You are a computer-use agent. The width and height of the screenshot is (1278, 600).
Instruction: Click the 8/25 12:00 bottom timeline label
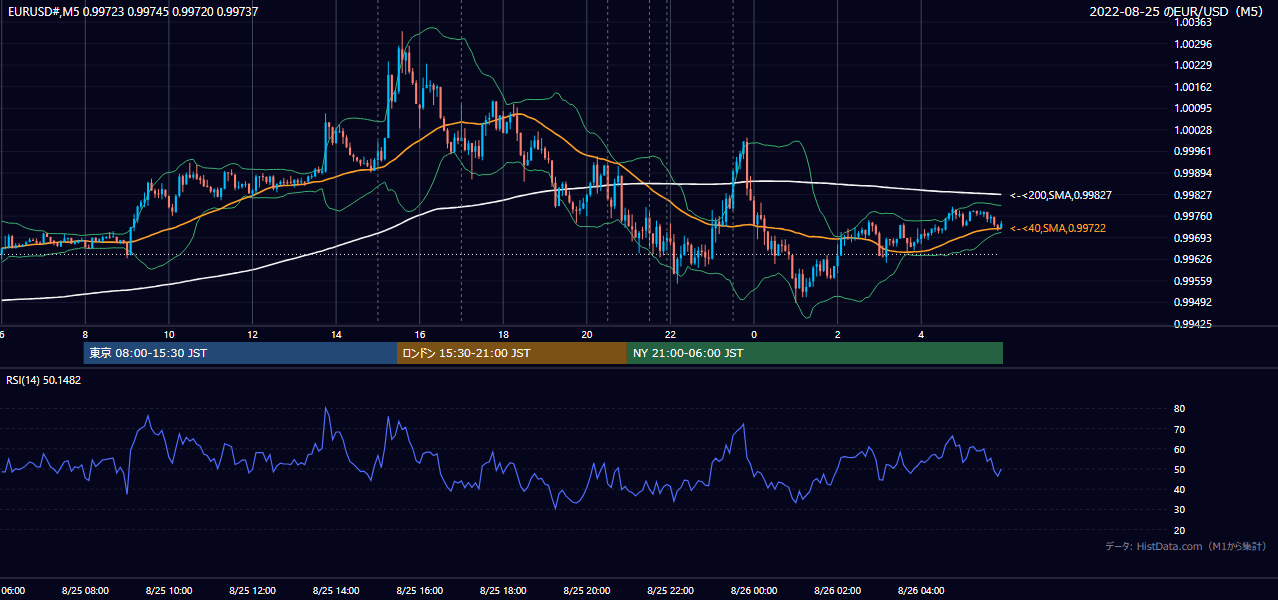pyautogui.click(x=252, y=590)
